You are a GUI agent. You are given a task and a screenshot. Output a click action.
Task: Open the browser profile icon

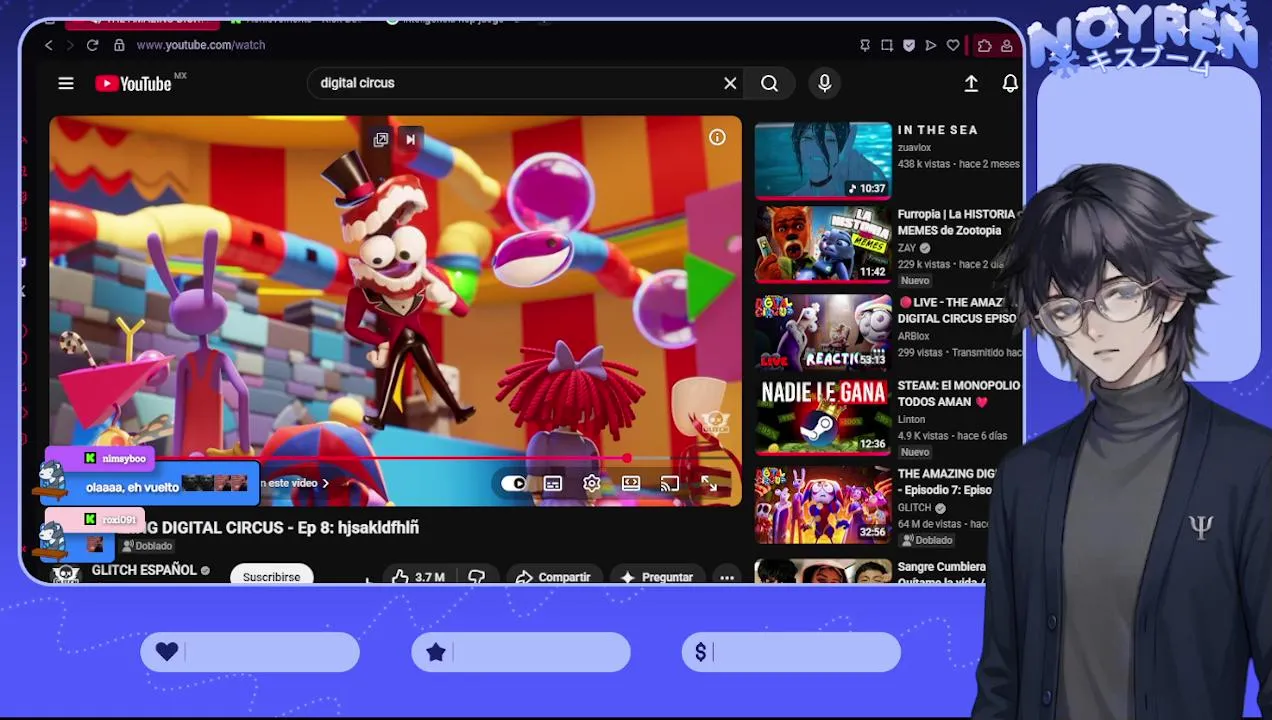pos(1006,45)
